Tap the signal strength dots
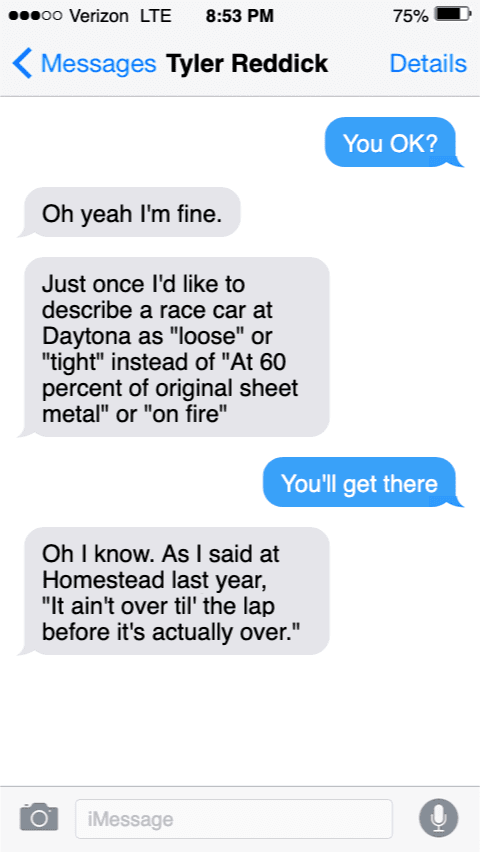 click(36, 15)
